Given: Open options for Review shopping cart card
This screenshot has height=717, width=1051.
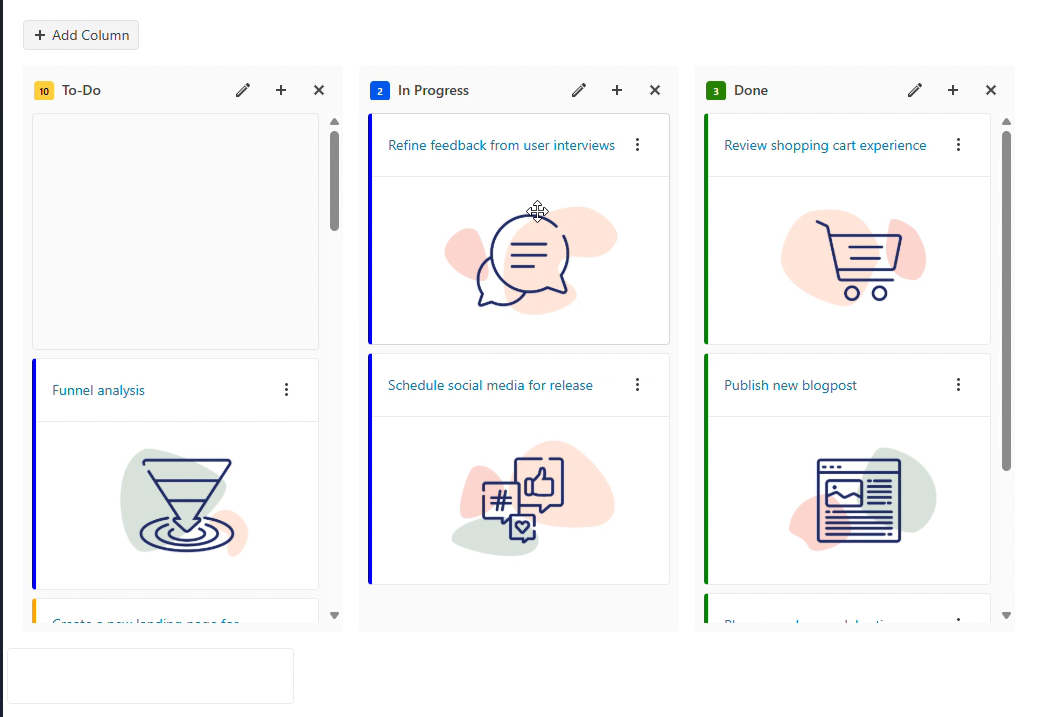Looking at the screenshot, I should click(x=958, y=145).
